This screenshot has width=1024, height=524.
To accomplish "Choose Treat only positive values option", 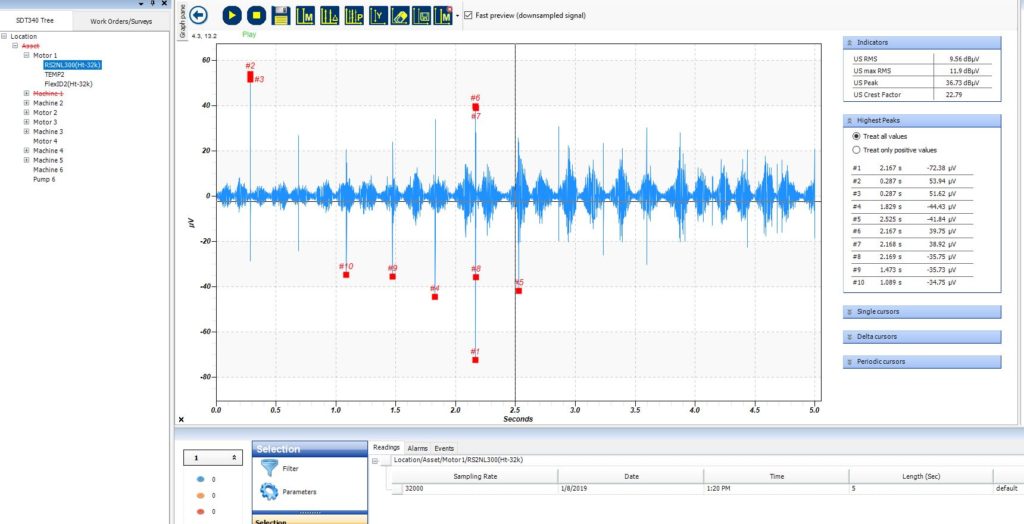I will (855, 149).
